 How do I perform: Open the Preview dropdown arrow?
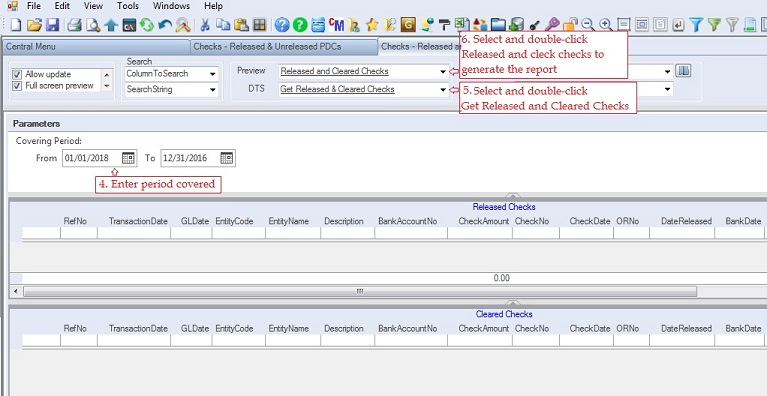click(443, 72)
